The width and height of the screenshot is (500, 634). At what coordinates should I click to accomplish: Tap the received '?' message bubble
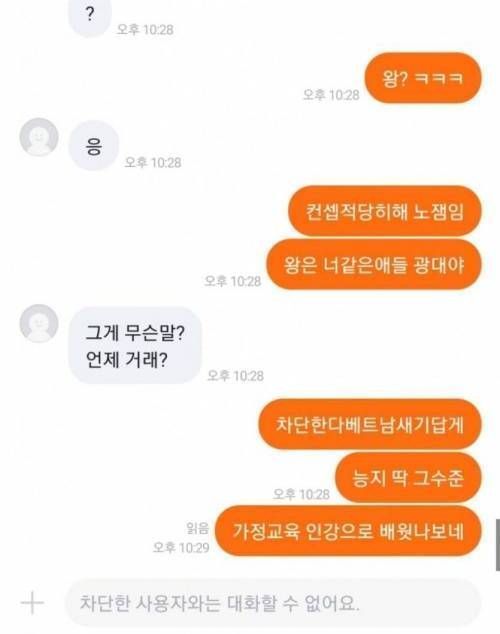(x=90, y=17)
